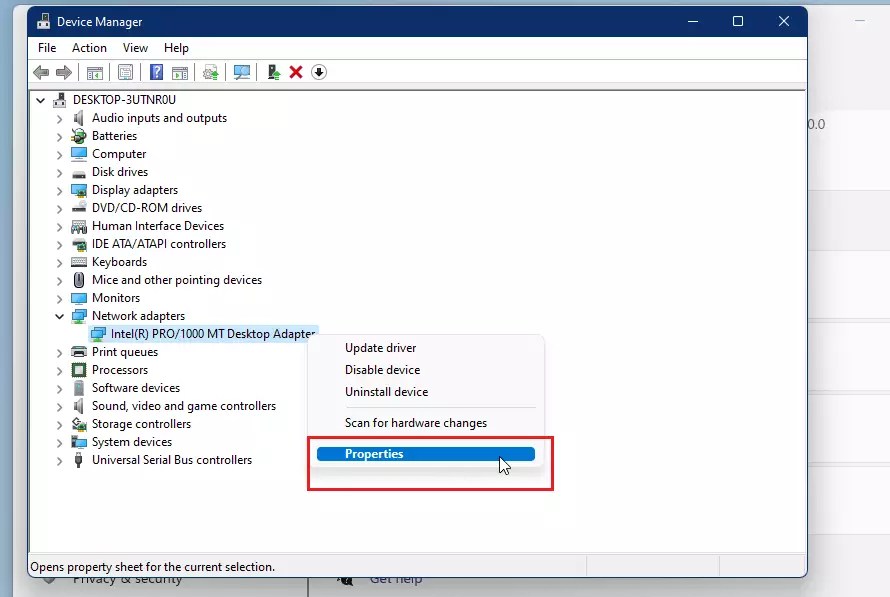Expand the Display adapters category

tap(59, 189)
